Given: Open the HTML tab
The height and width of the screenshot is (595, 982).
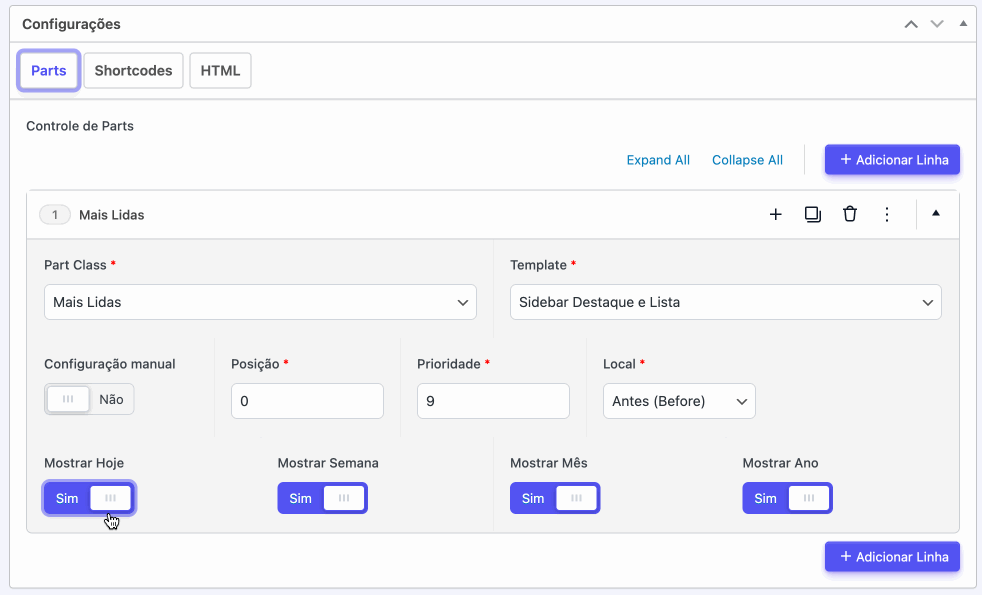Looking at the screenshot, I should click(x=220, y=71).
